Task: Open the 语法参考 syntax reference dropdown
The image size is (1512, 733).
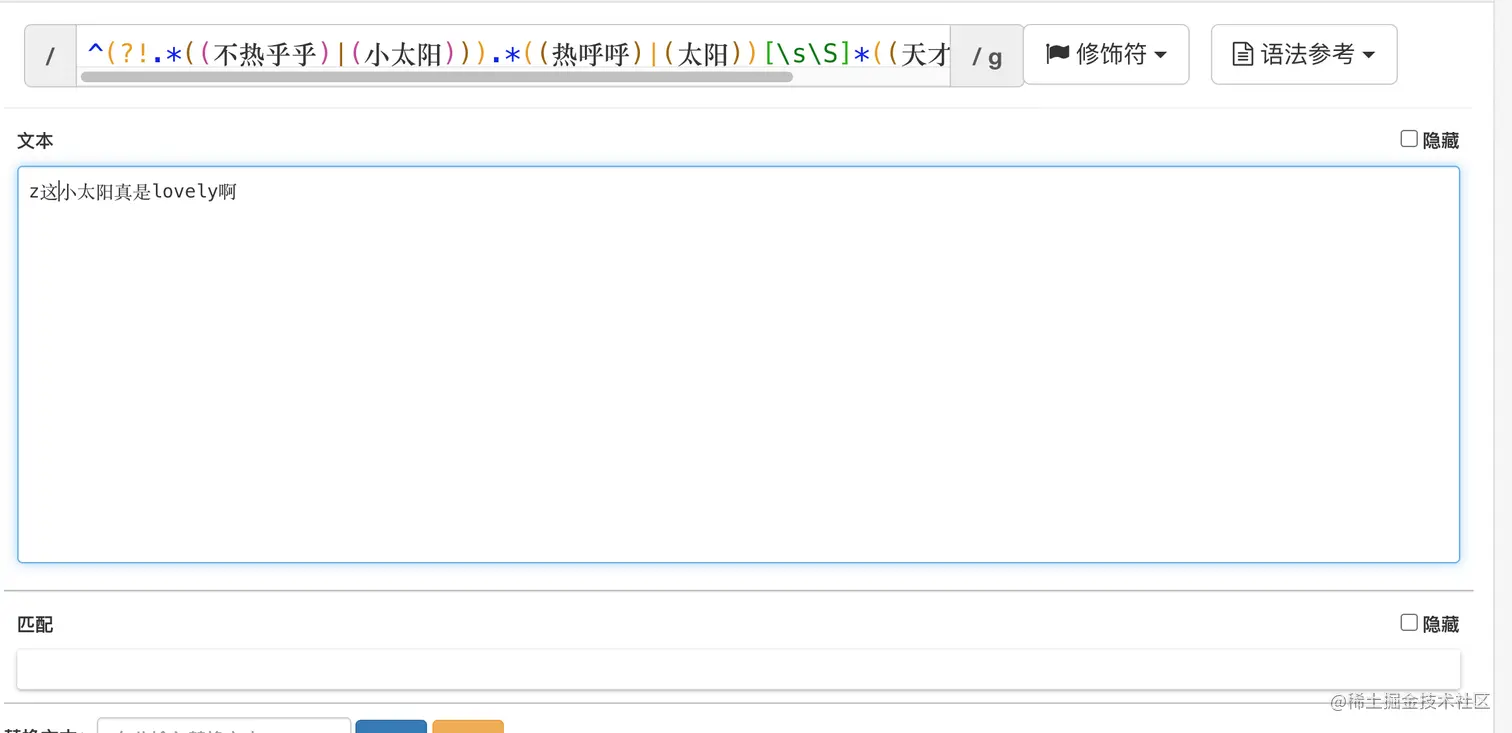Action: [x=1303, y=54]
